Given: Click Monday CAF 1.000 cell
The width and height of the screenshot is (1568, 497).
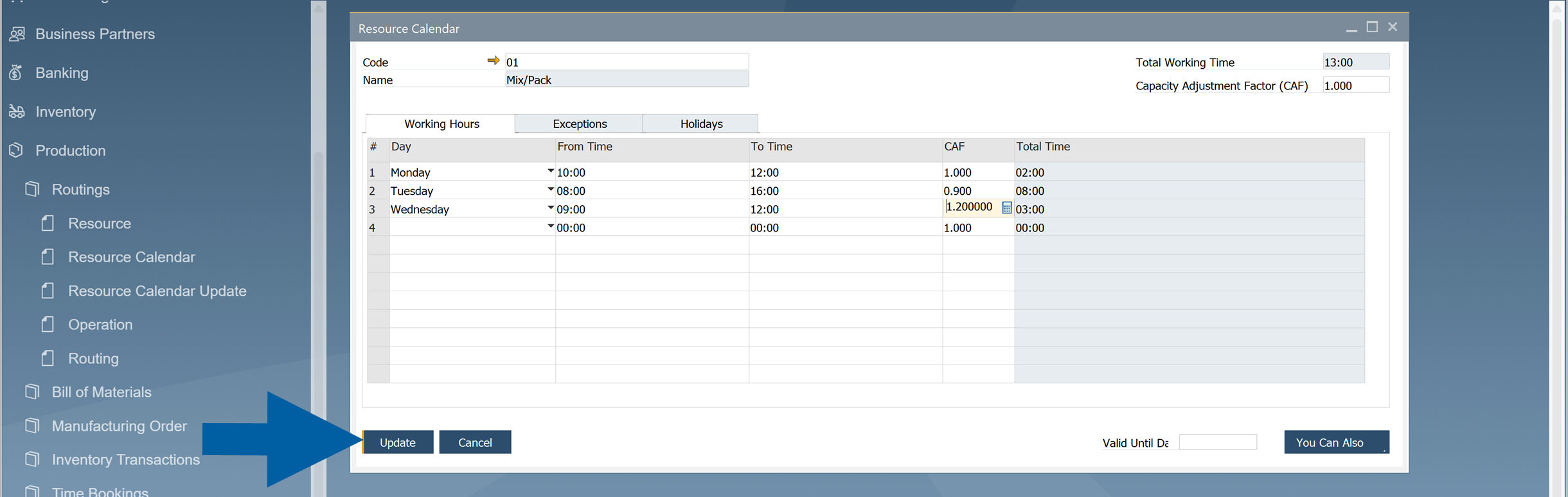Looking at the screenshot, I should tap(977, 172).
